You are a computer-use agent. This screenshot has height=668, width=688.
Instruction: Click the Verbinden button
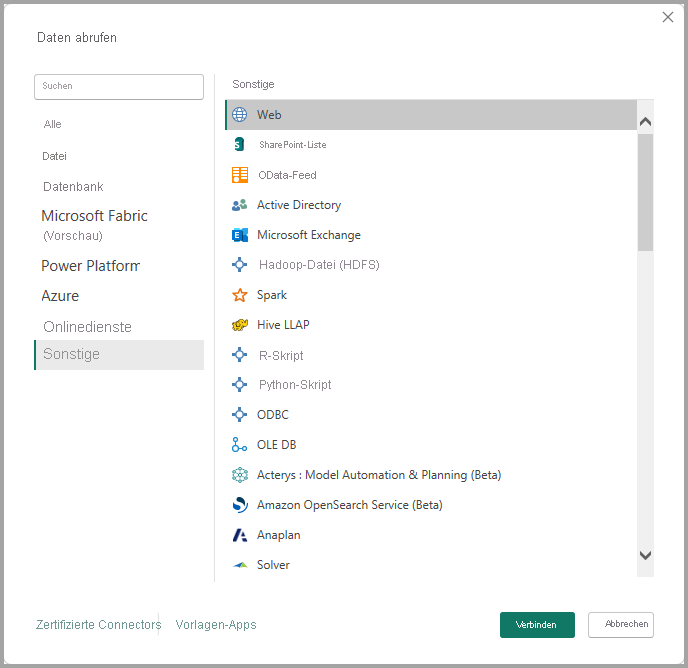(537, 625)
